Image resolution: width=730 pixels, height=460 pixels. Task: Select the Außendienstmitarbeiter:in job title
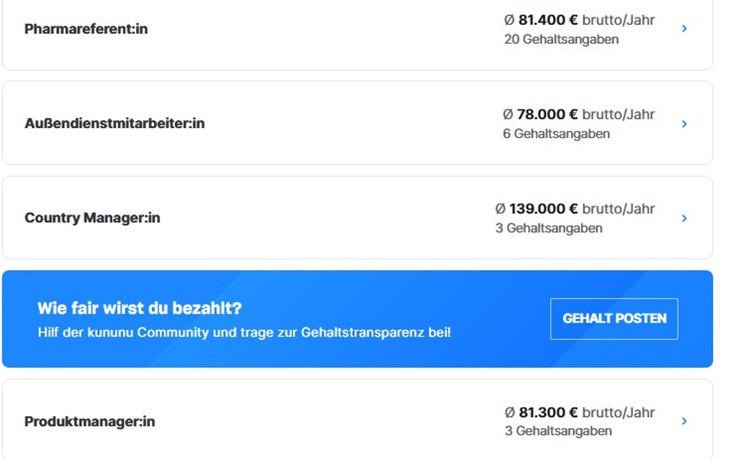[x=114, y=124]
